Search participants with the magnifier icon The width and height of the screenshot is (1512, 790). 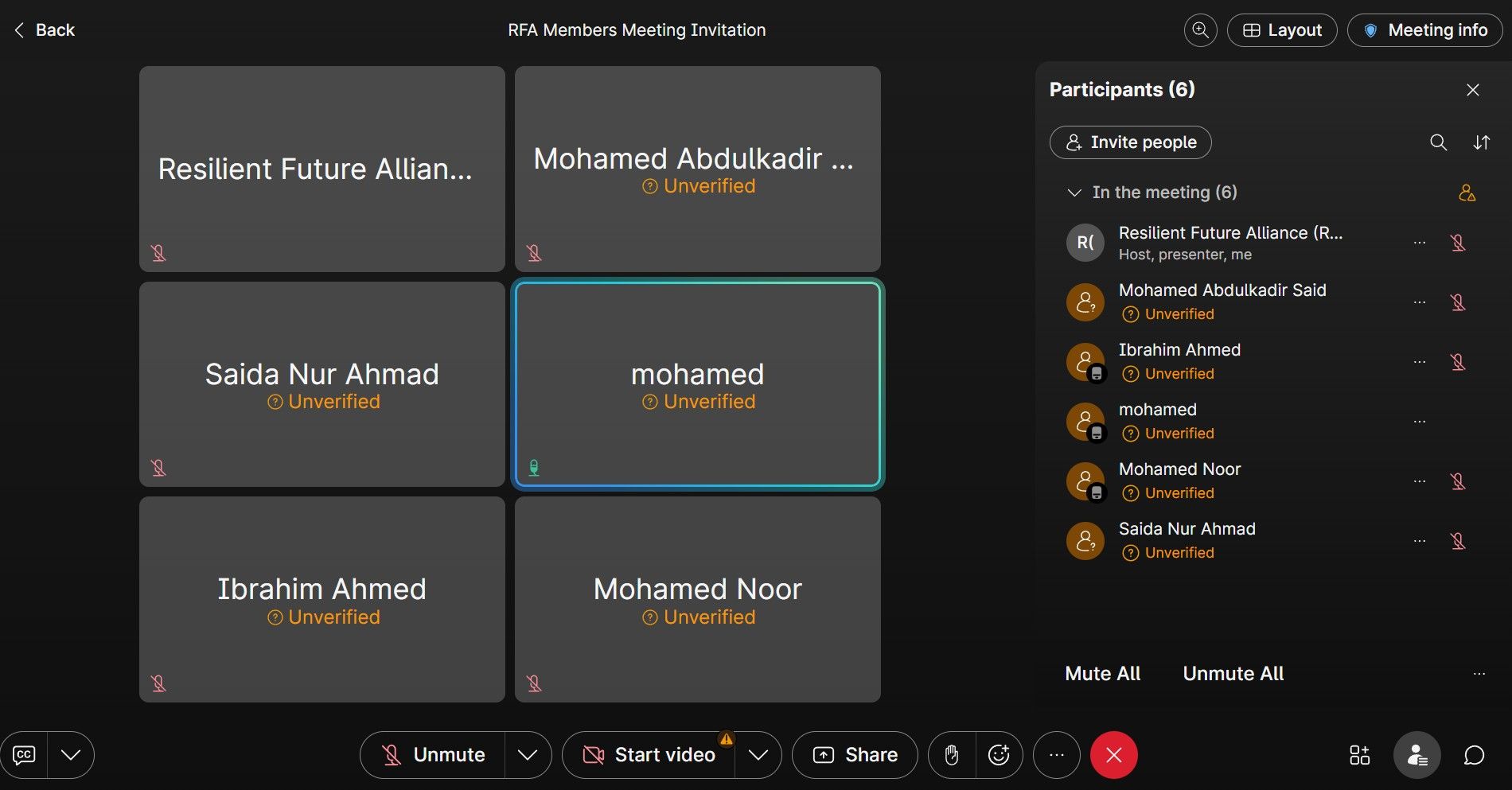coord(1438,142)
